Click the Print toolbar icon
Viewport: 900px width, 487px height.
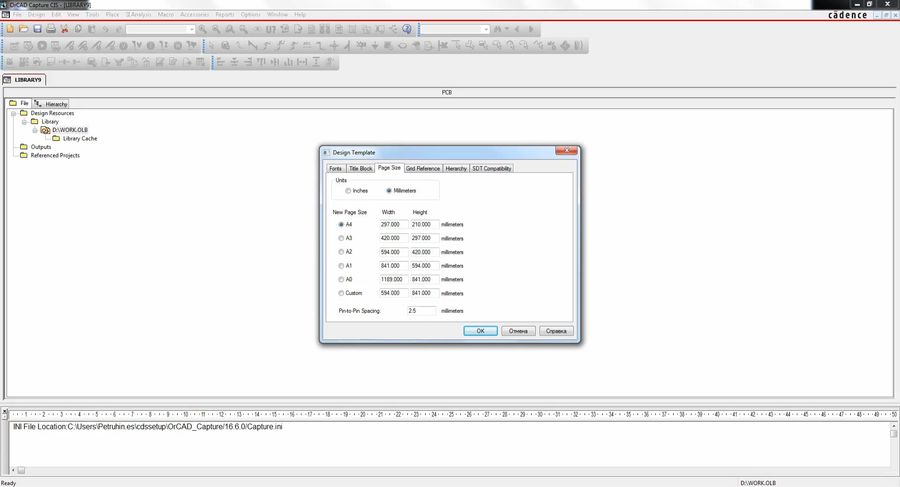51,29
